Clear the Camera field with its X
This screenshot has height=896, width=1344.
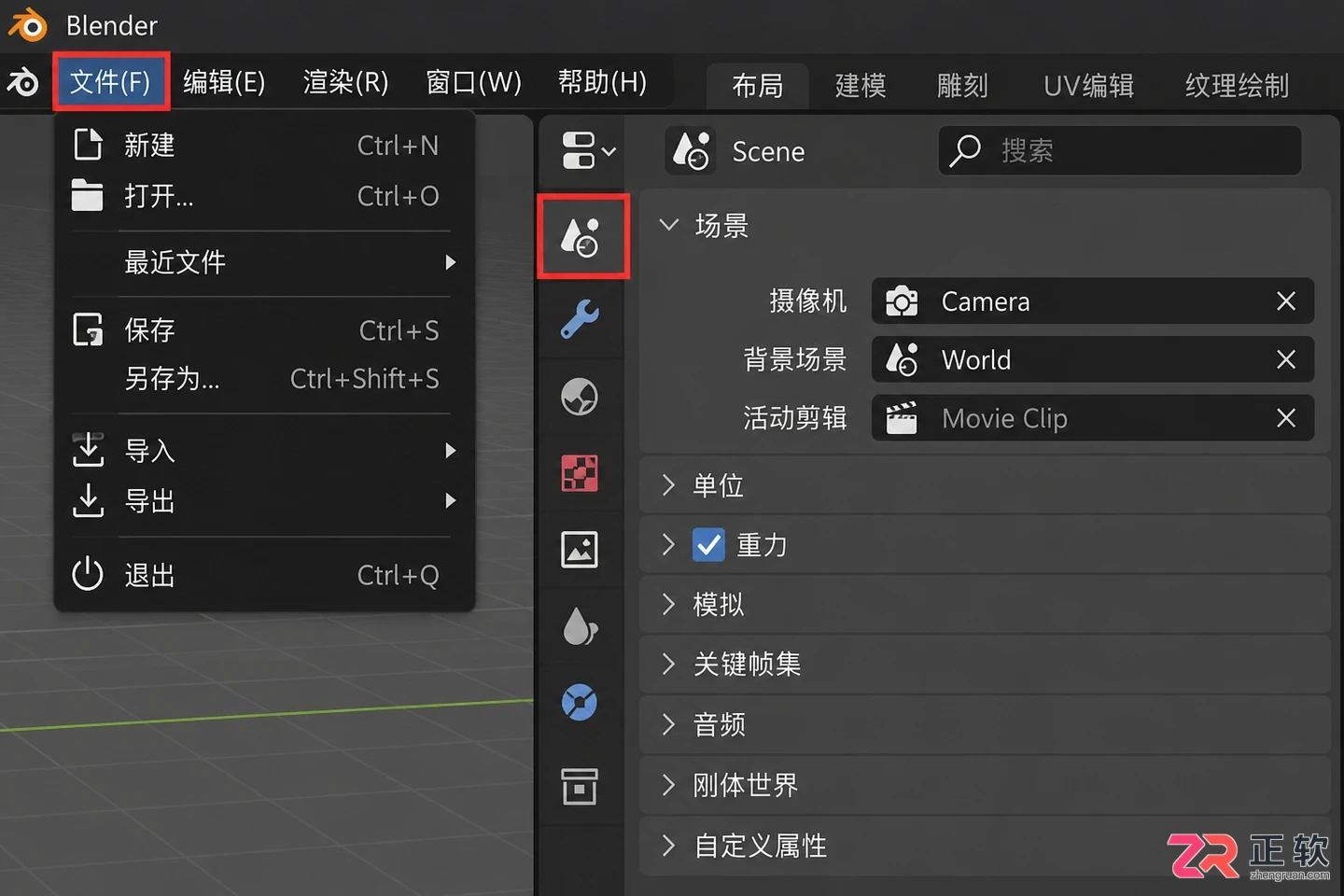pyautogui.click(x=1286, y=301)
